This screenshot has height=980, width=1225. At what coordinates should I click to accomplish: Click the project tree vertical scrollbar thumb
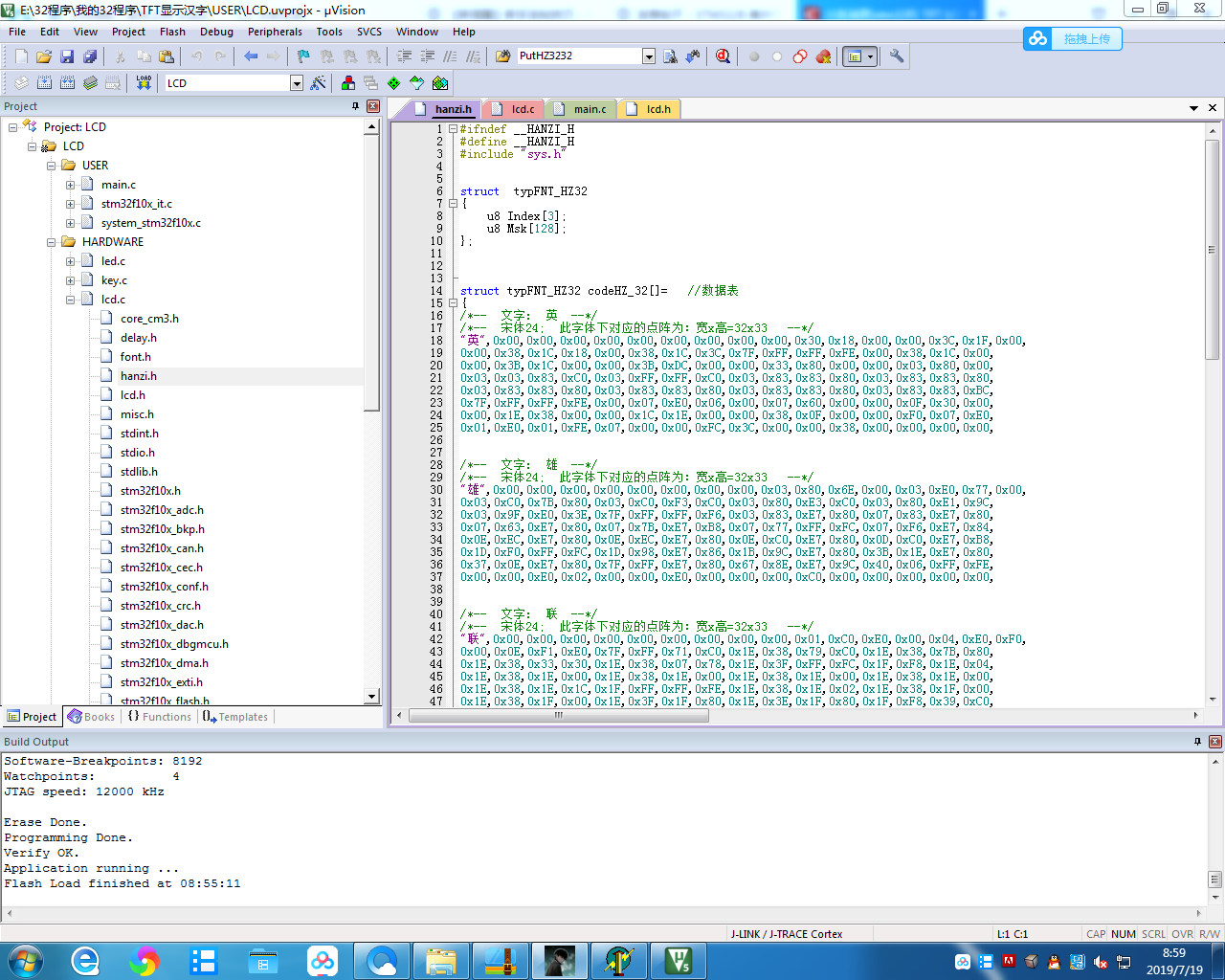click(x=372, y=274)
